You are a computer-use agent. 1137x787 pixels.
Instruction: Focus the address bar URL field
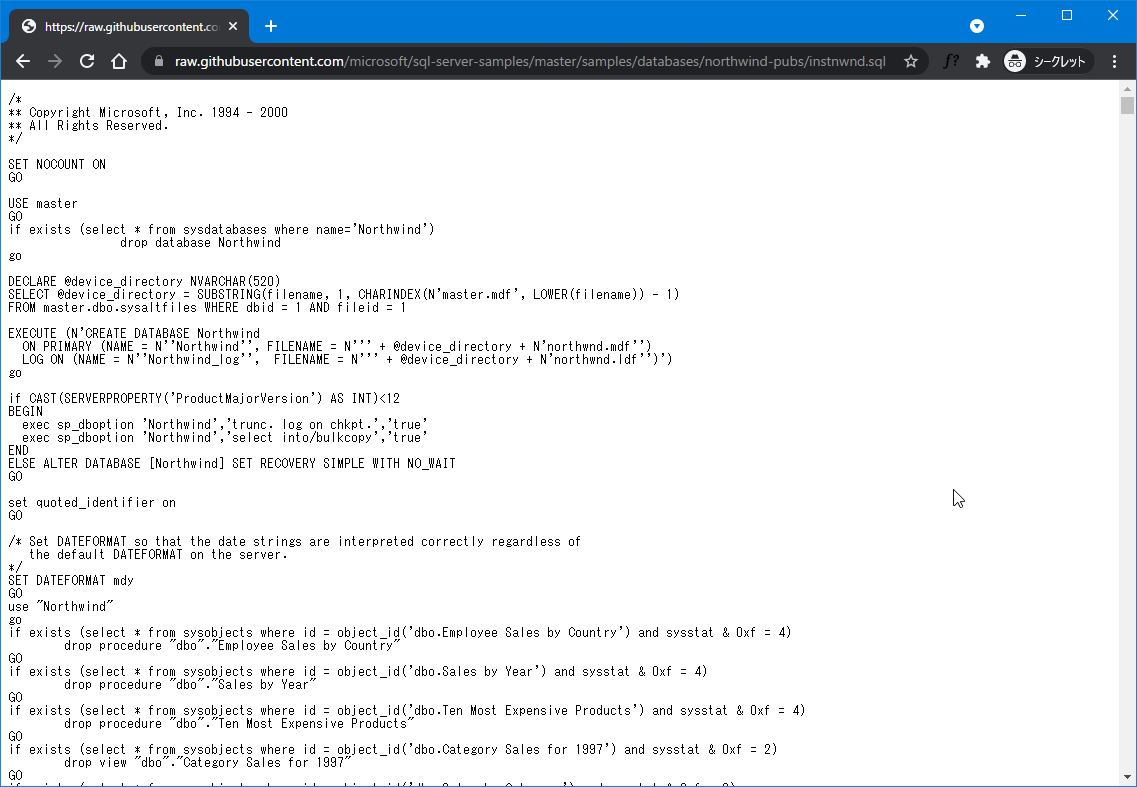530,61
